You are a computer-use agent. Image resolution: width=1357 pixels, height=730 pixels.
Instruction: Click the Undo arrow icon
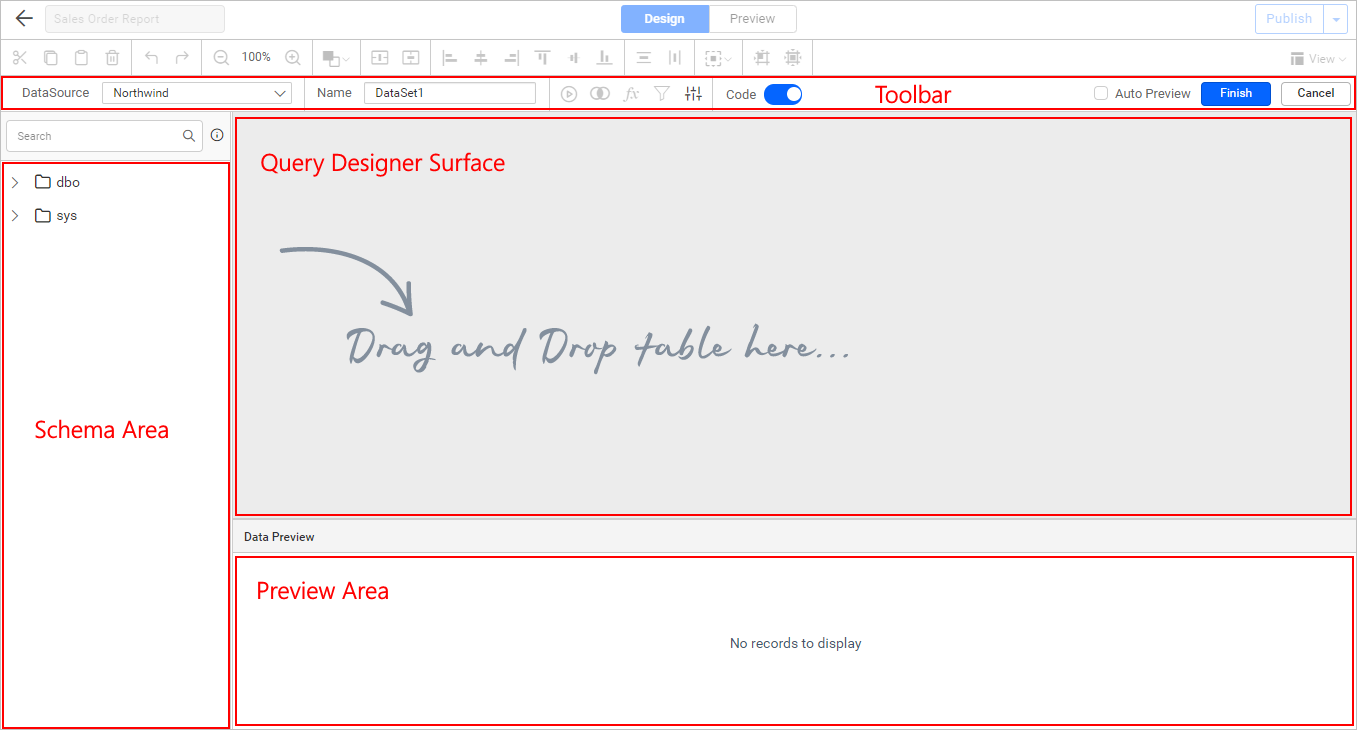pyautogui.click(x=150, y=57)
